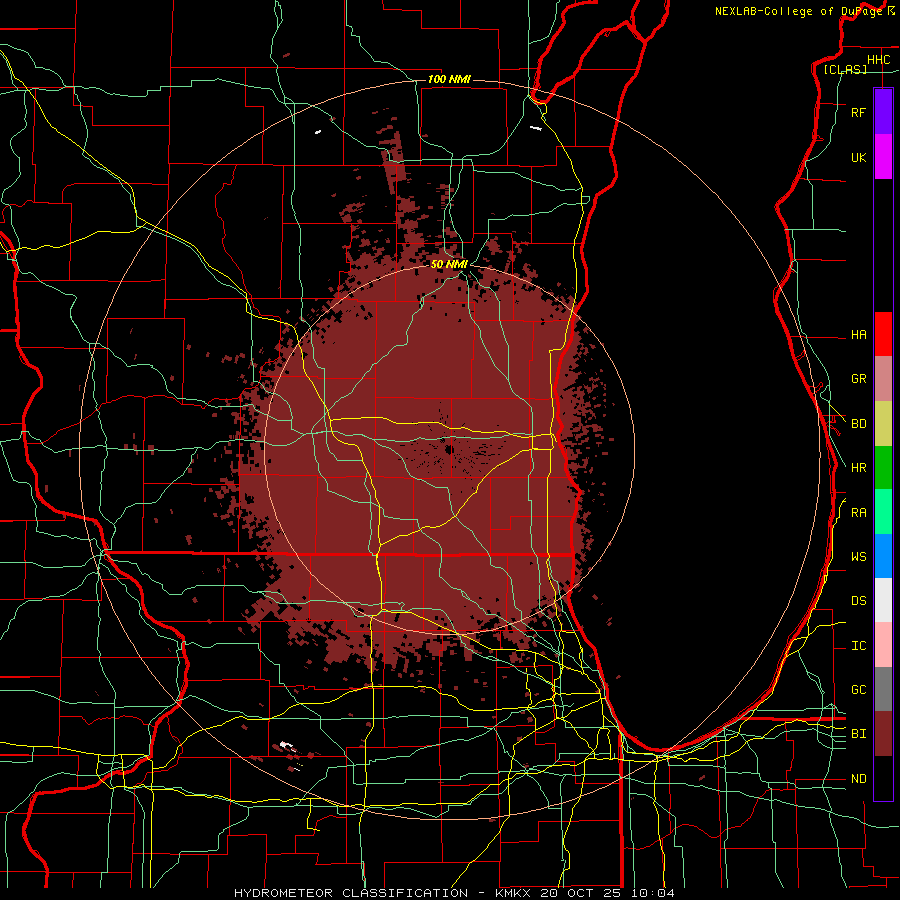Select the 'HA' legend label
Image resolution: width=900 pixels, height=900 pixels.
click(x=858, y=335)
